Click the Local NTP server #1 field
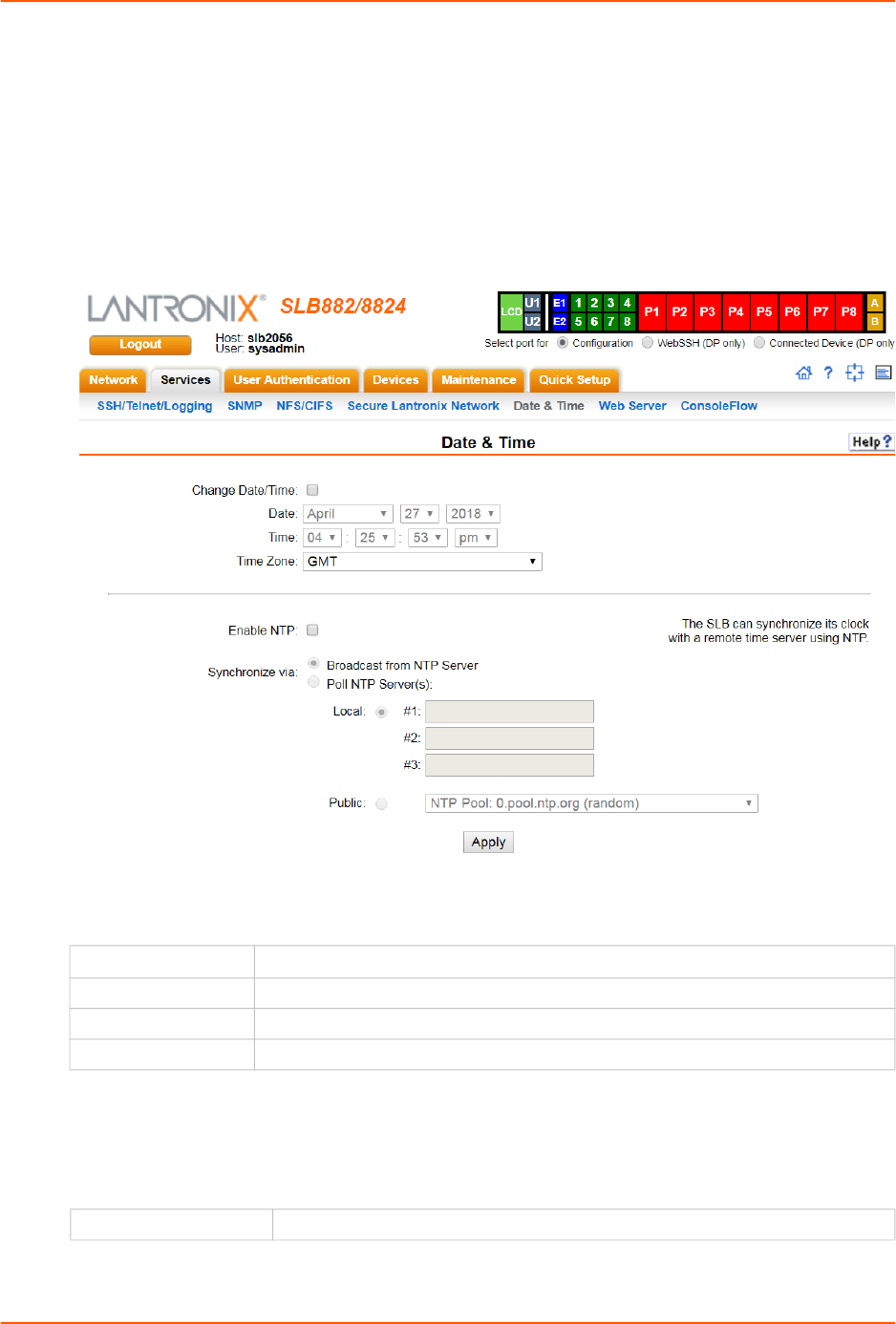Image resolution: width=896 pixels, height=1324 pixels. point(509,712)
